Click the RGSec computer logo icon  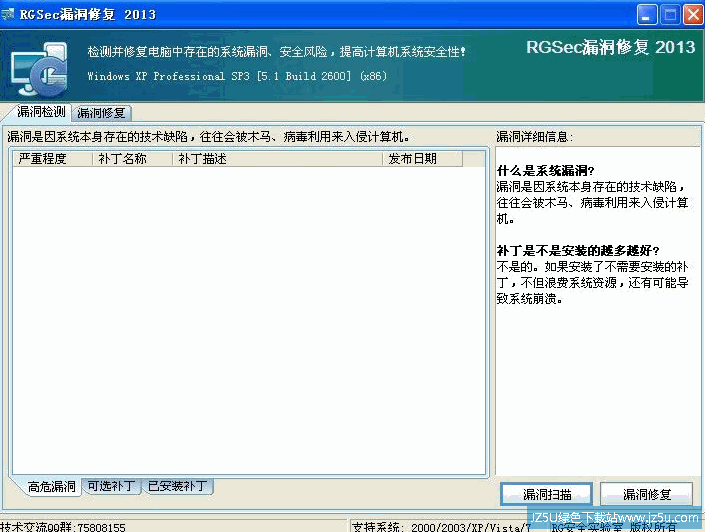pyautogui.click(x=40, y=68)
